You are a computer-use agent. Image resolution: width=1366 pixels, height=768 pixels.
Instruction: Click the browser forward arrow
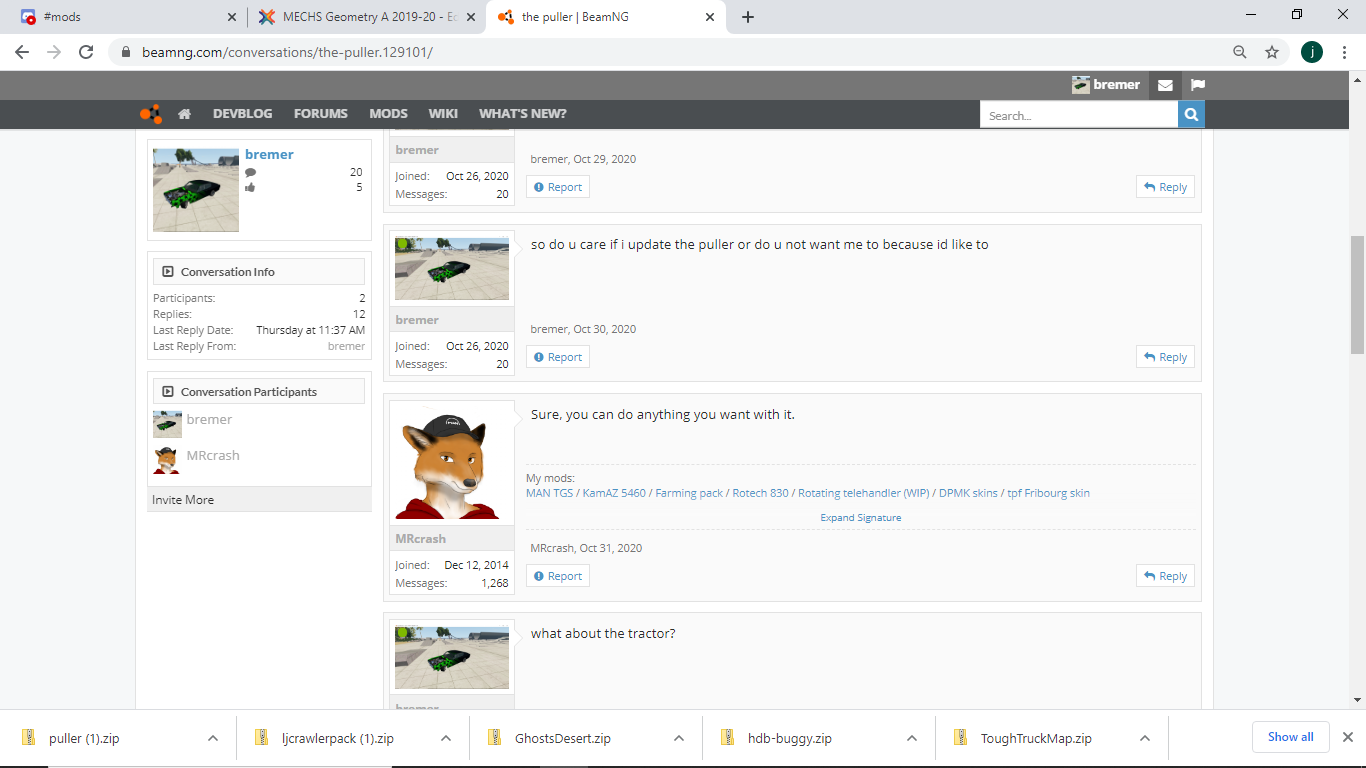point(54,52)
